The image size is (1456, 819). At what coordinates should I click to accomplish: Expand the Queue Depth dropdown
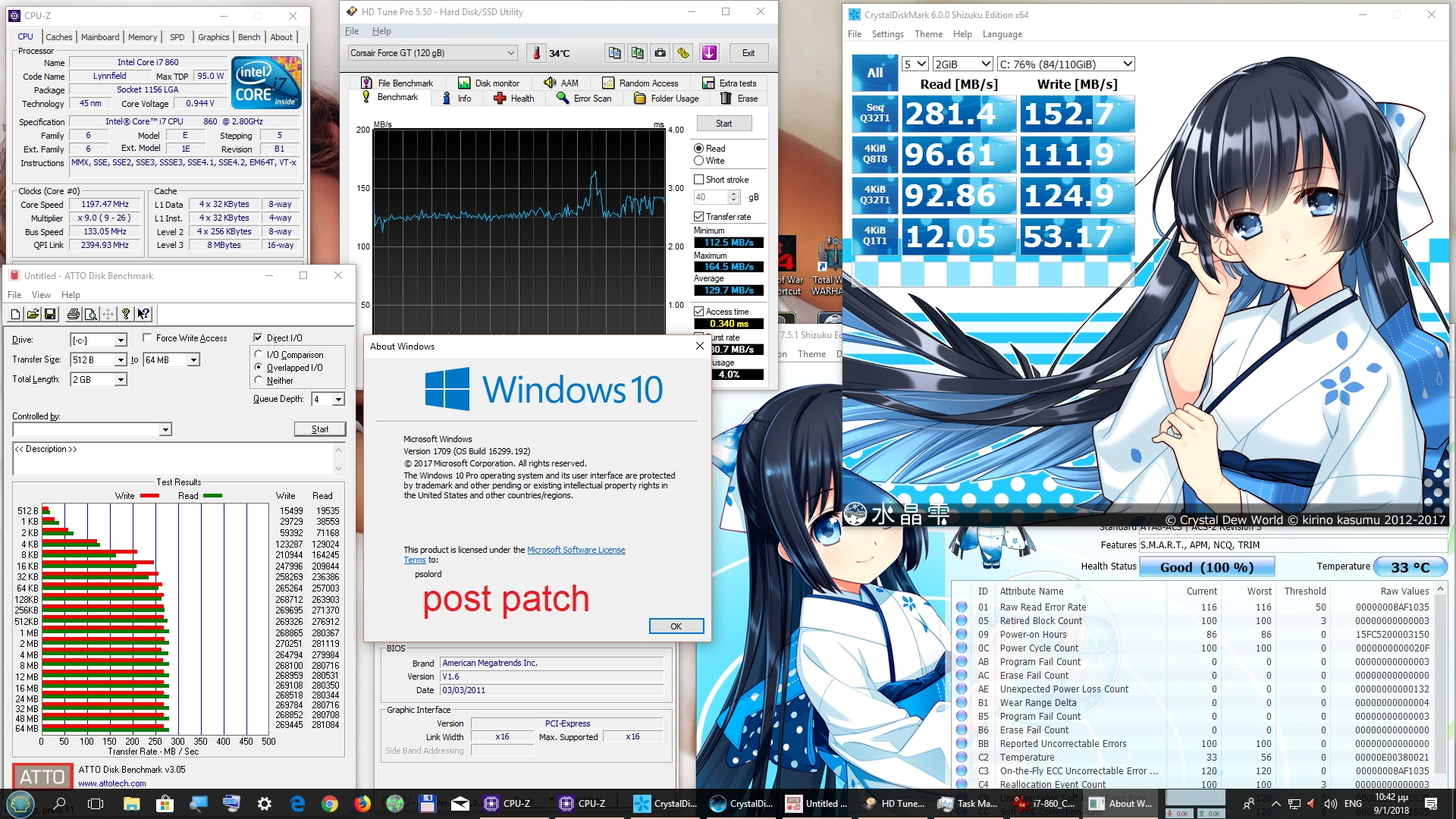(x=338, y=400)
